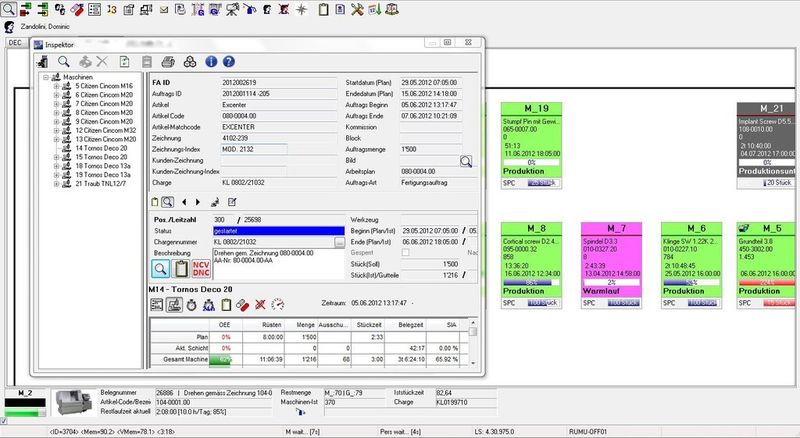800x438 pixels.
Task: Click the magnifier icon in Inspektor toolbar
Action: (x=63, y=61)
